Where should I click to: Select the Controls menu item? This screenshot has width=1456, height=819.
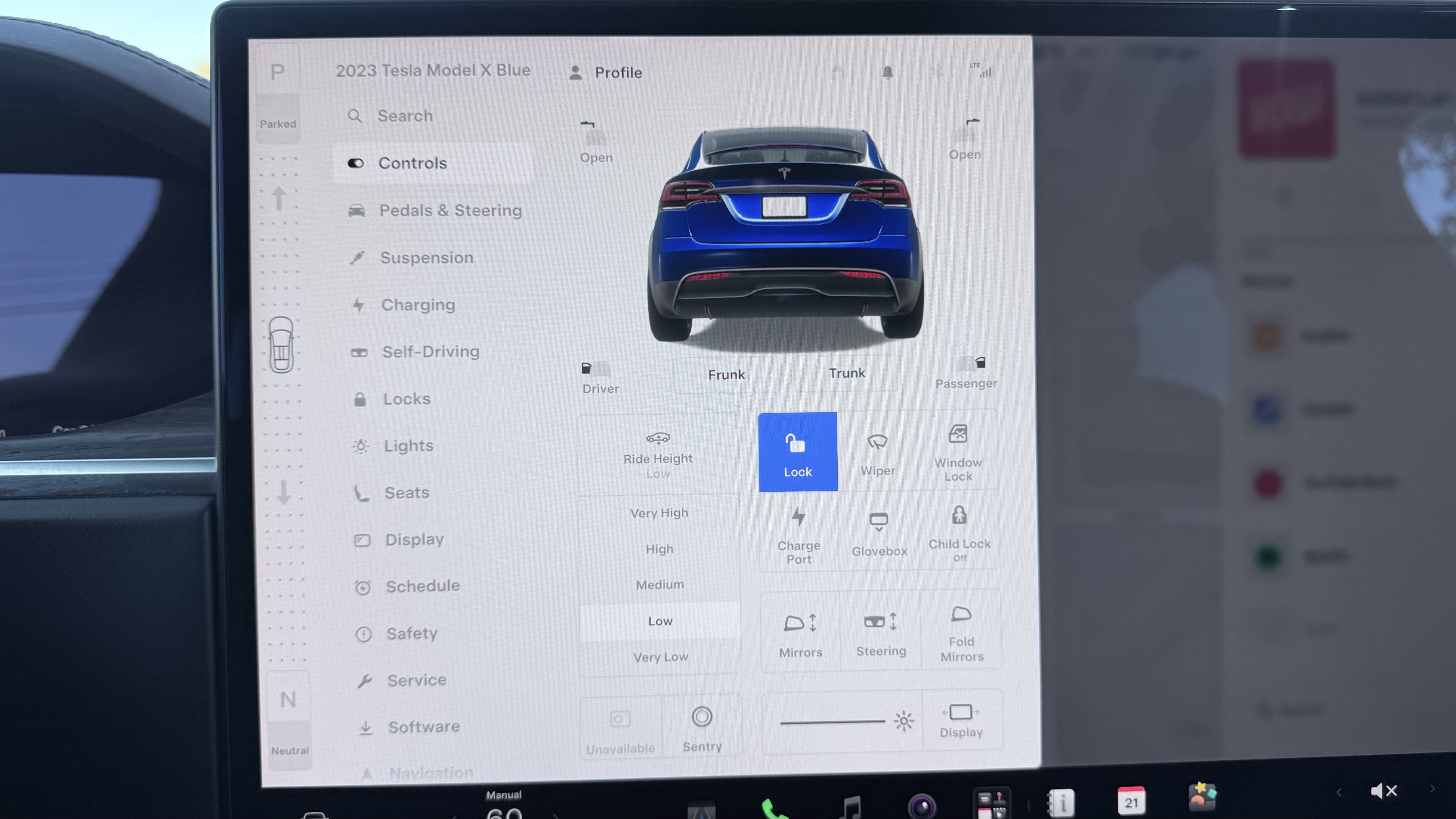click(432, 163)
